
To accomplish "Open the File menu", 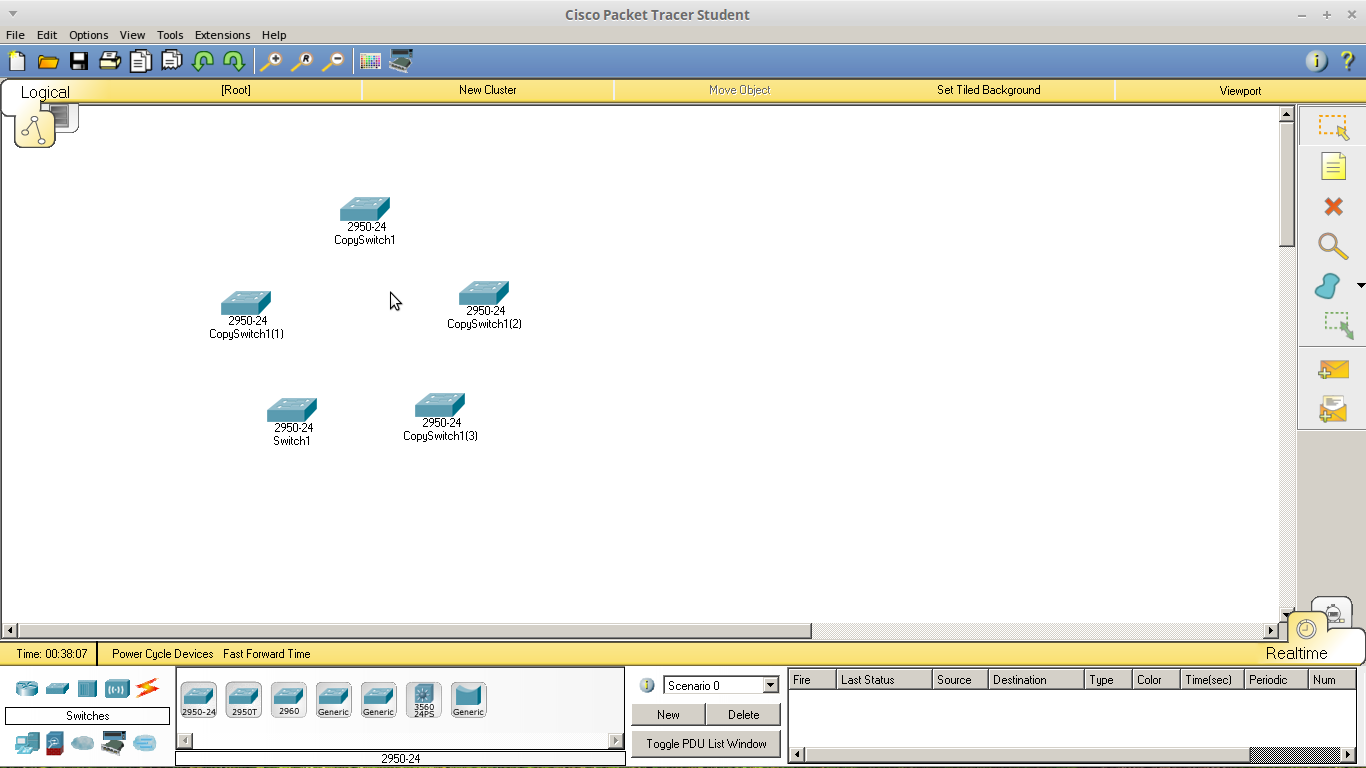I will click(15, 34).
